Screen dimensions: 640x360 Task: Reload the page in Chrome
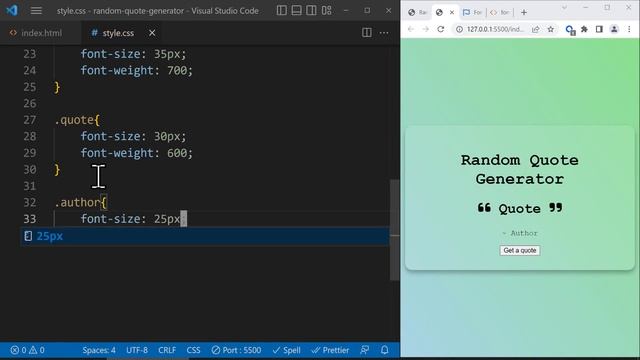pyautogui.click(x=441, y=29)
